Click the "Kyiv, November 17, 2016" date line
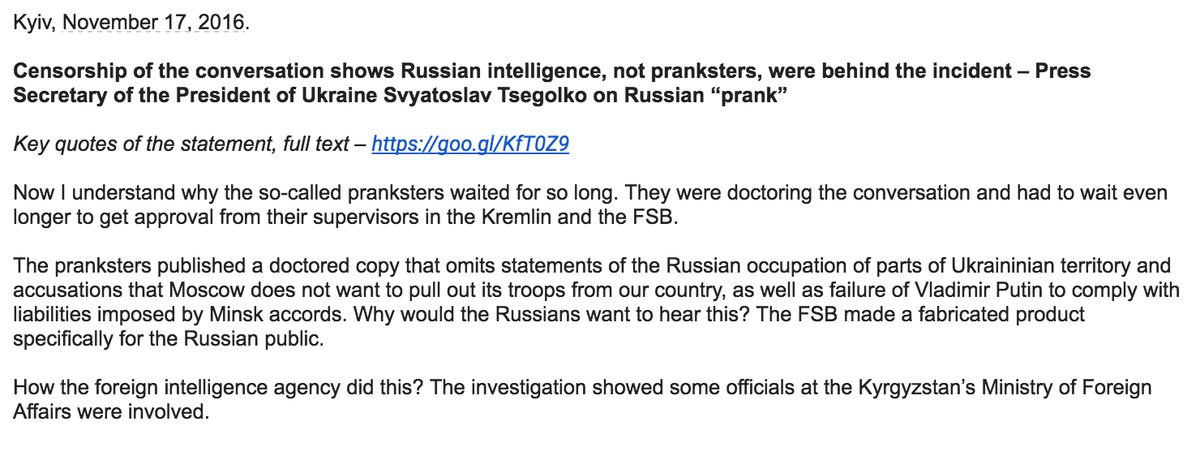This screenshot has width=1200, height=456. click(128, 22)
